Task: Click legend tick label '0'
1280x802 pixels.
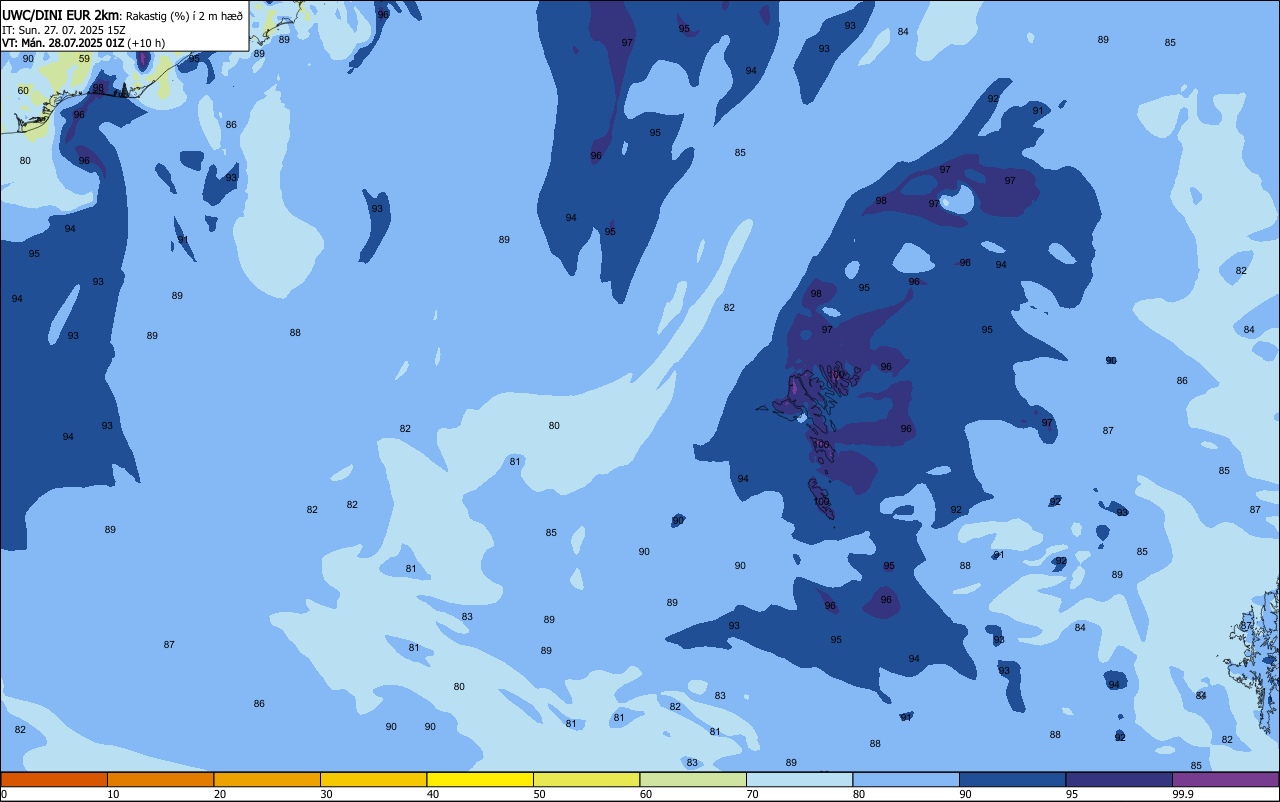Action: [4, 794]
